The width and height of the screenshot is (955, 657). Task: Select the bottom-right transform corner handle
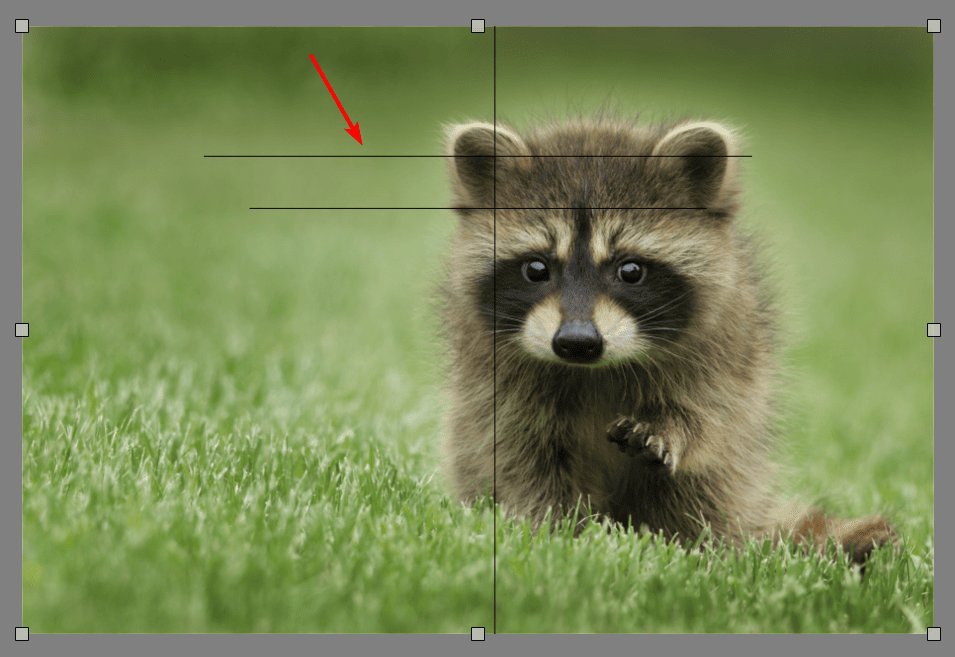click(933, 633)
